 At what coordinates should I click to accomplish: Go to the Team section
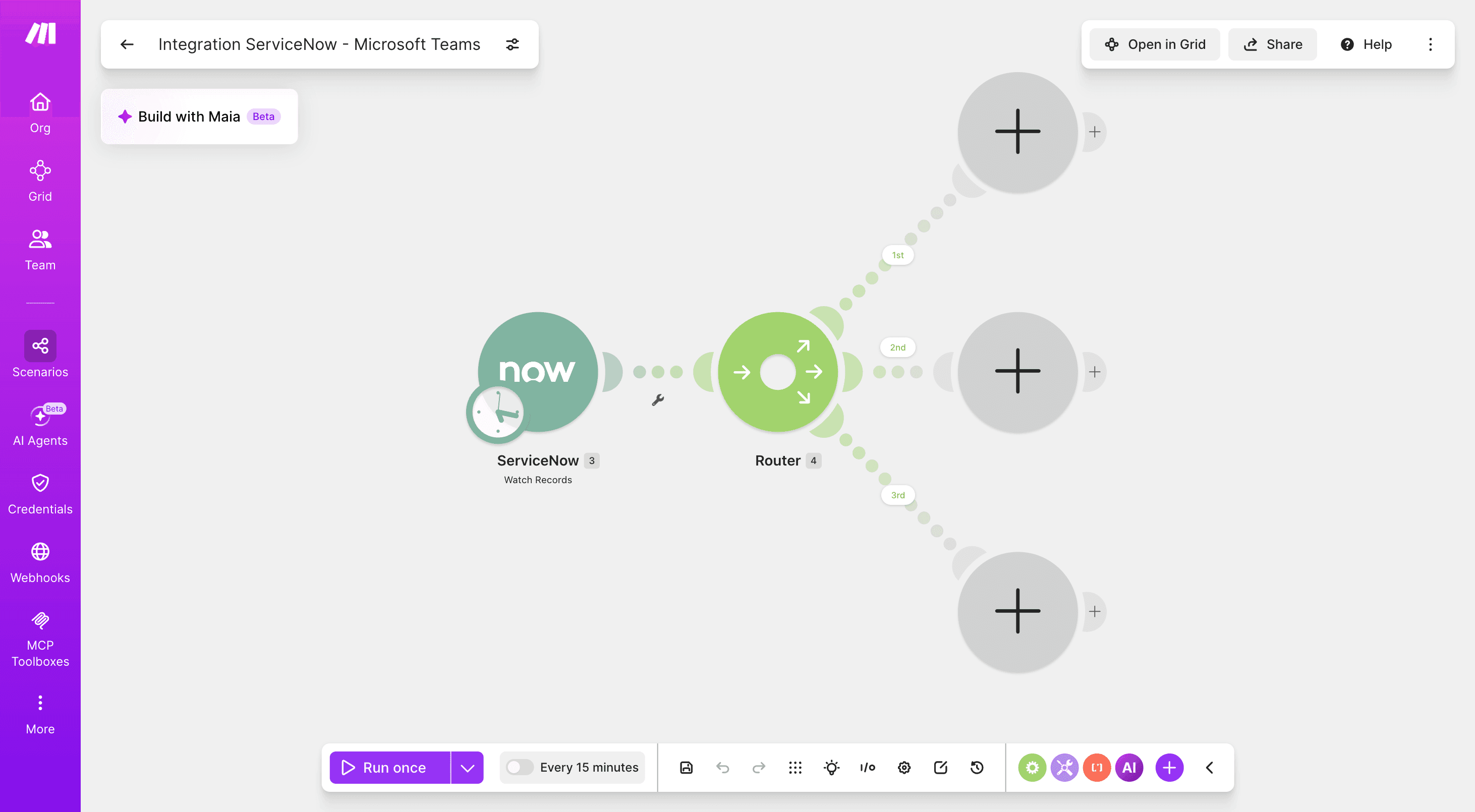pos(40,250)
